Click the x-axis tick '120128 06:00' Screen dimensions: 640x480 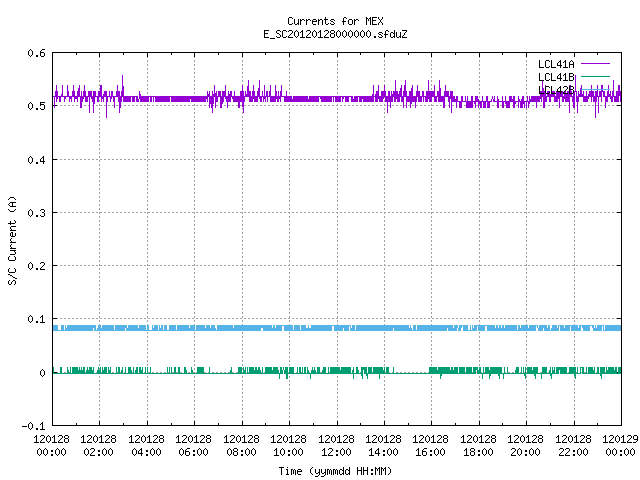(x=193, y=446)
